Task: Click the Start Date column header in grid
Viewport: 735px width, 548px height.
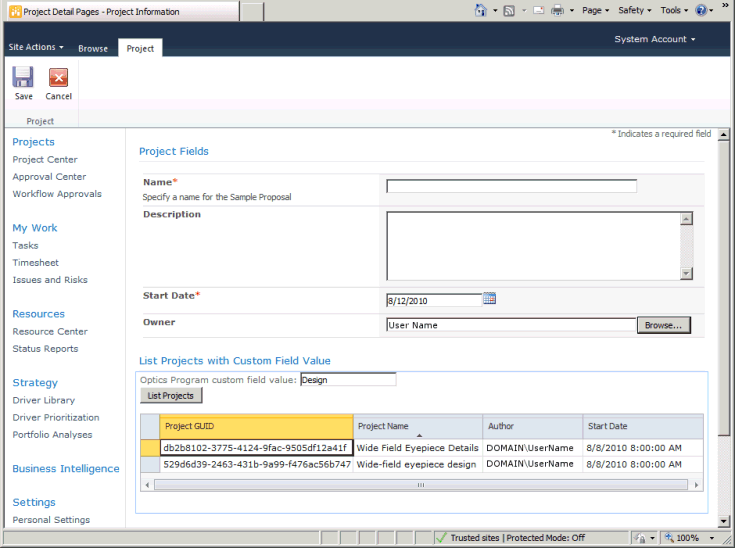Action: pos(643,427)
